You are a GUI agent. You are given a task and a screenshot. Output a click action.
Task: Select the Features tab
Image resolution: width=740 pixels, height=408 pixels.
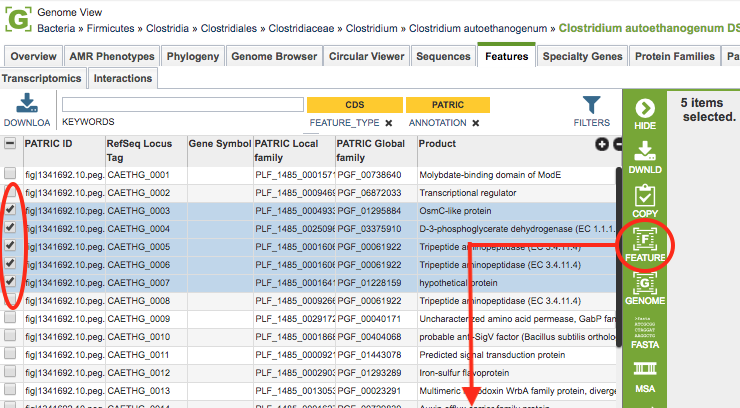tap(506, 56)
